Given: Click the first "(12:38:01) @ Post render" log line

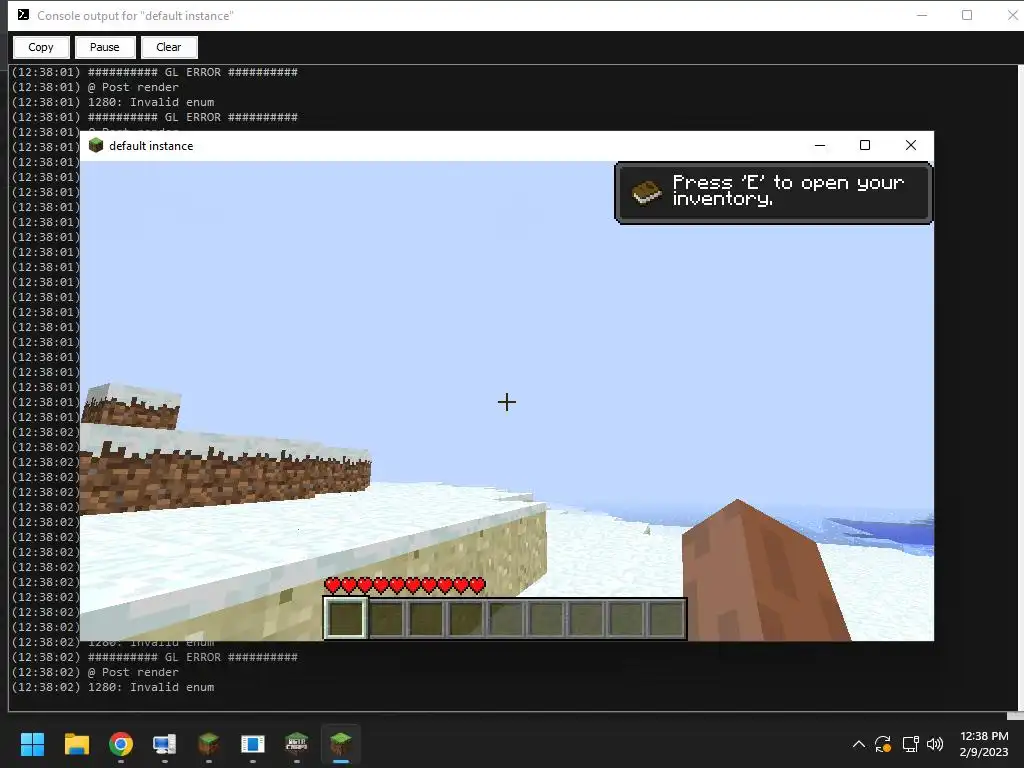Looking at the screenshot, I should point(95,87).
